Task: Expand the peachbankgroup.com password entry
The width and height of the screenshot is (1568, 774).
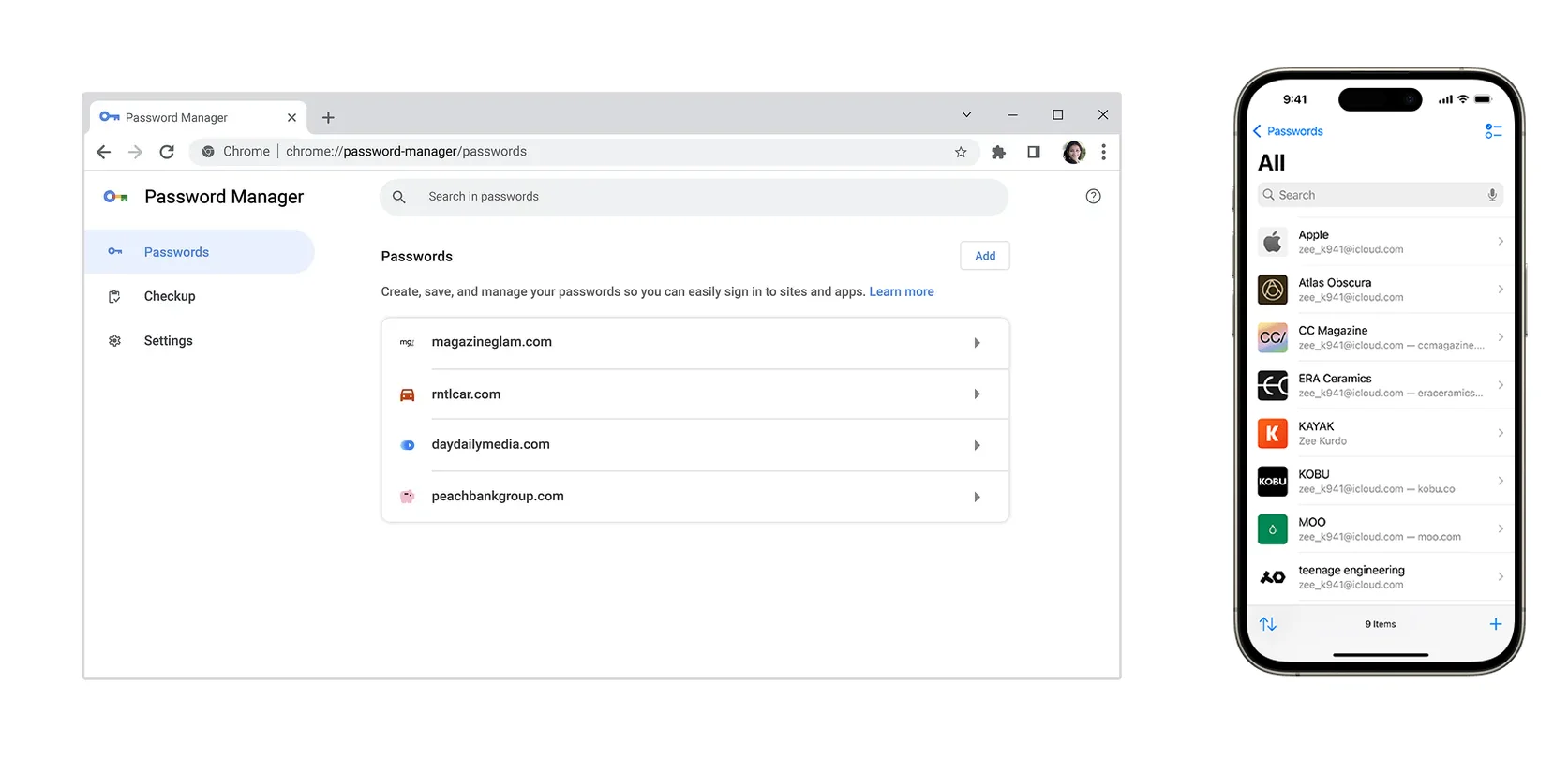Action: click(695, 497)
